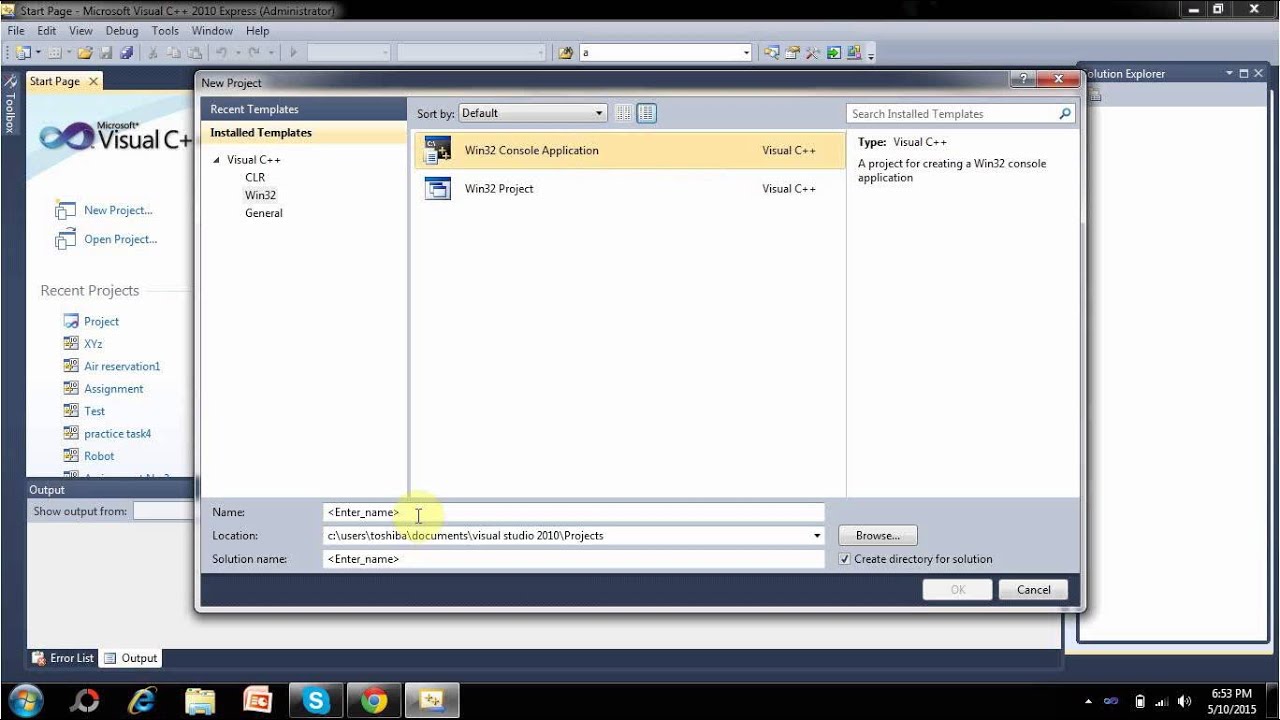
Task: Open Properties Window from the toolbar icon
Action: click(792, 52)
